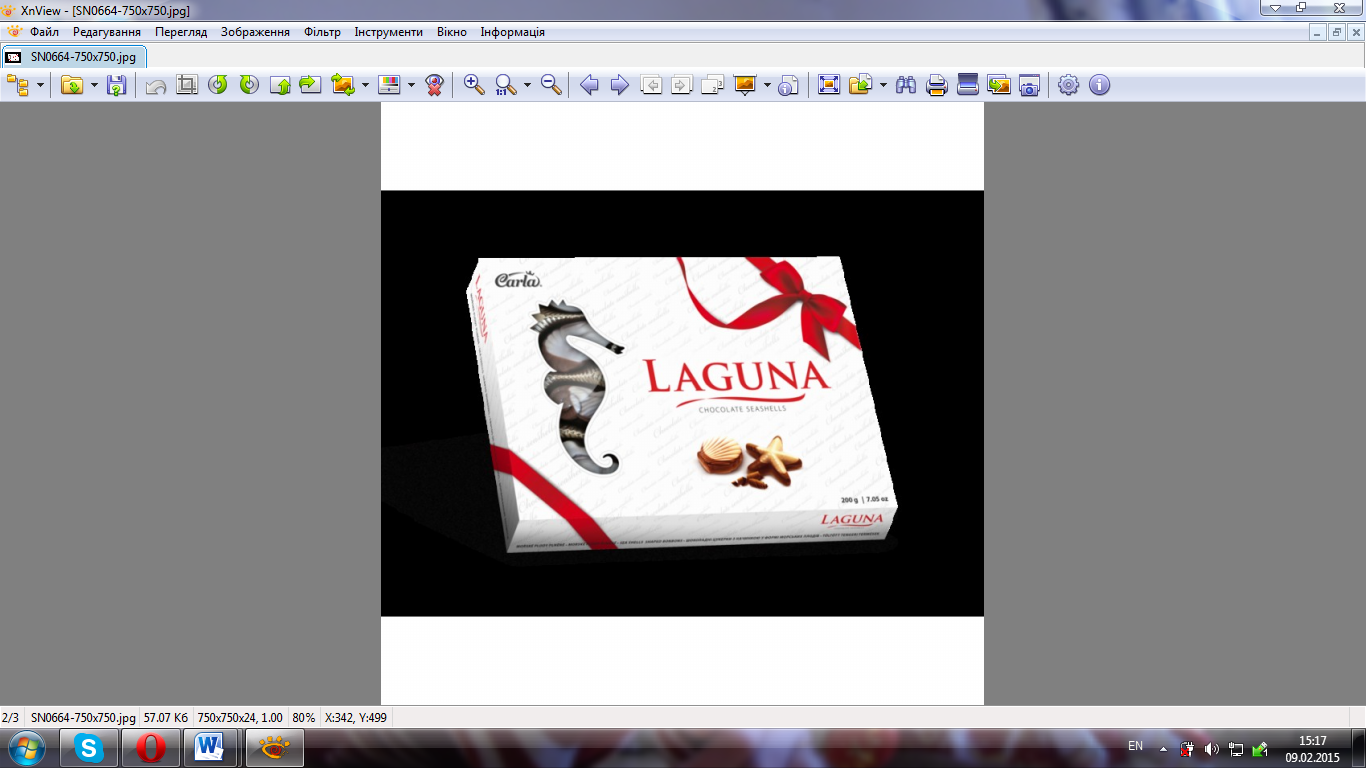This screenshot has width=1366, height=768.
Task: Open the Інформація menu
Action: [513, 32]
